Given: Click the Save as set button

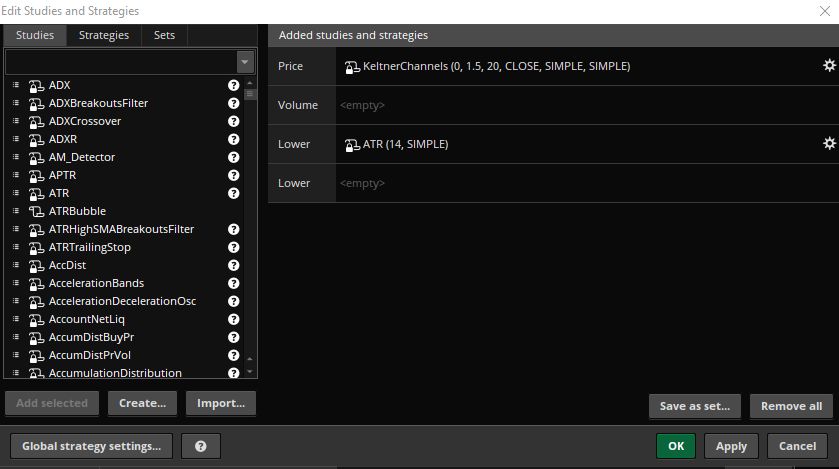Looking at the screenshot, I should 694,406.
